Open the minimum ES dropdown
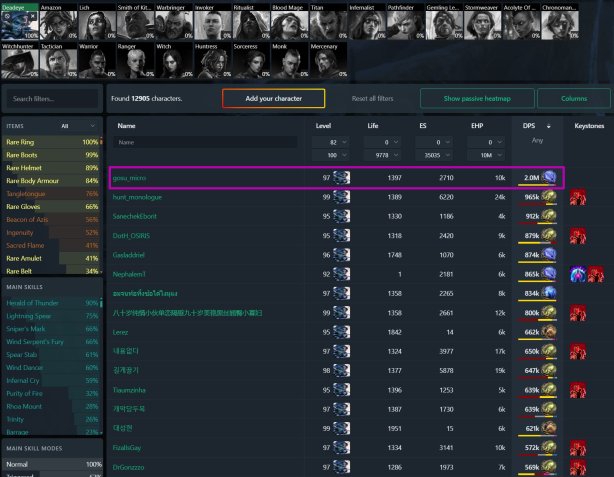 pos(434,143)
